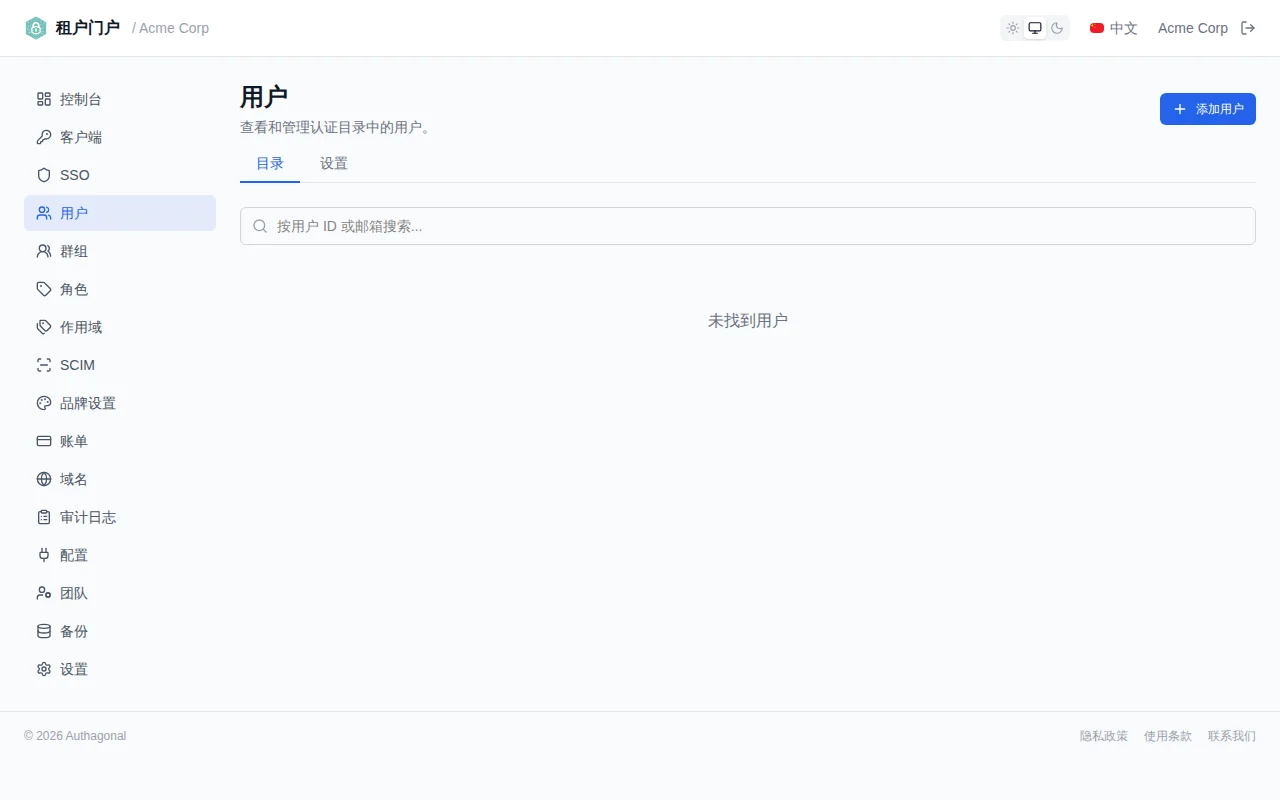Image resolution: width=1280 pixels, height=800 pixels.
Task: Select system theme monitor icon
Action: pyautogui.click(x=1035, y=28)
